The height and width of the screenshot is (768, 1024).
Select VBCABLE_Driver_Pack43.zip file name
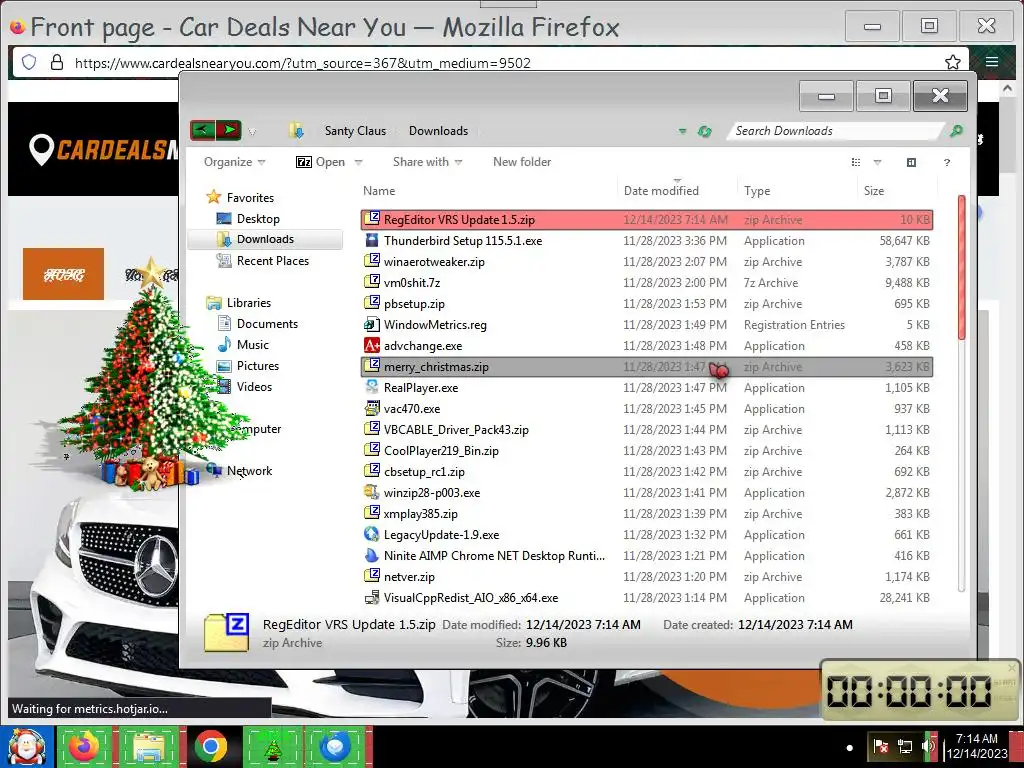tap(456, 430)
